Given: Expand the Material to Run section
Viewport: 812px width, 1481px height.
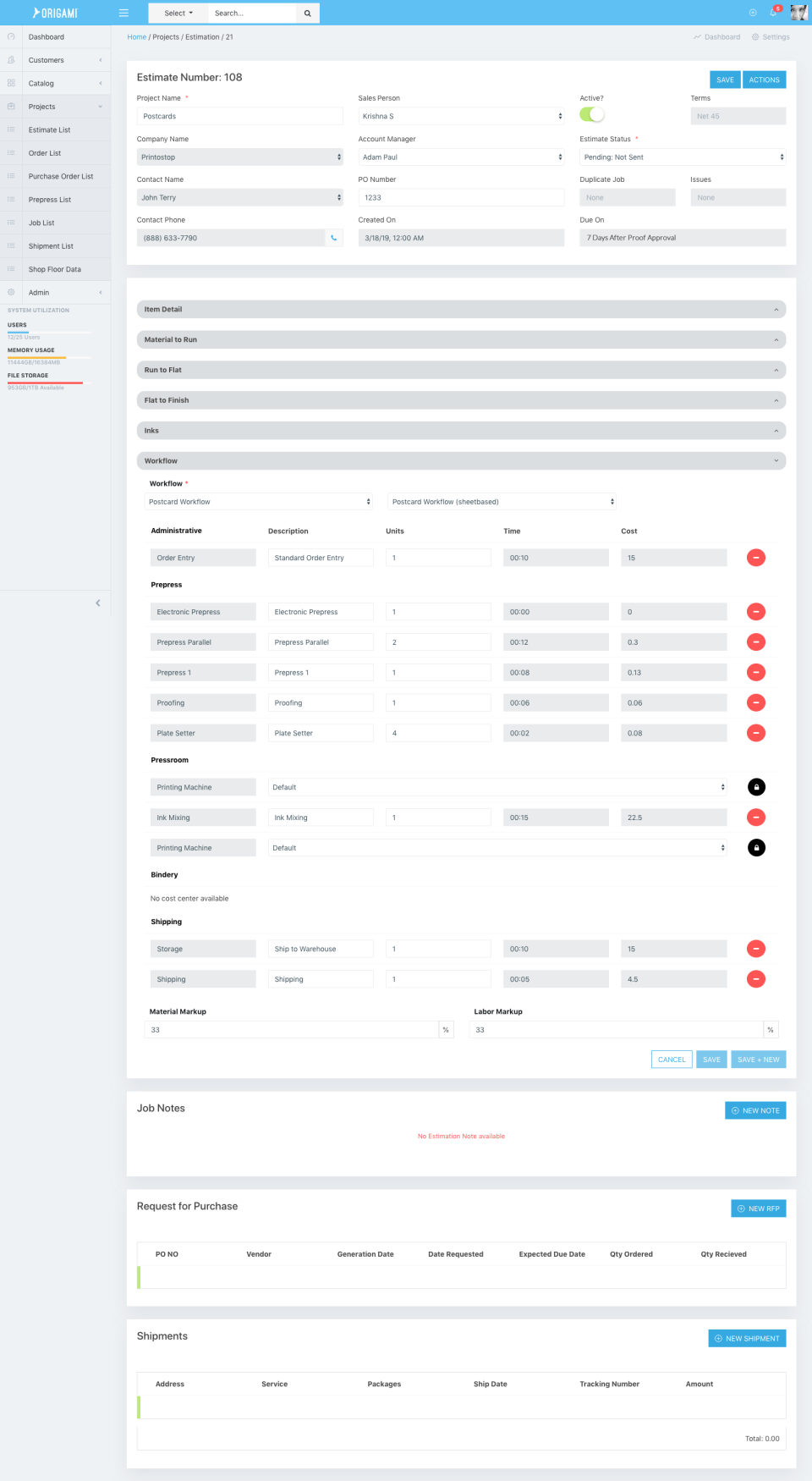Looking at the screenshot, I should coord(461,339).
